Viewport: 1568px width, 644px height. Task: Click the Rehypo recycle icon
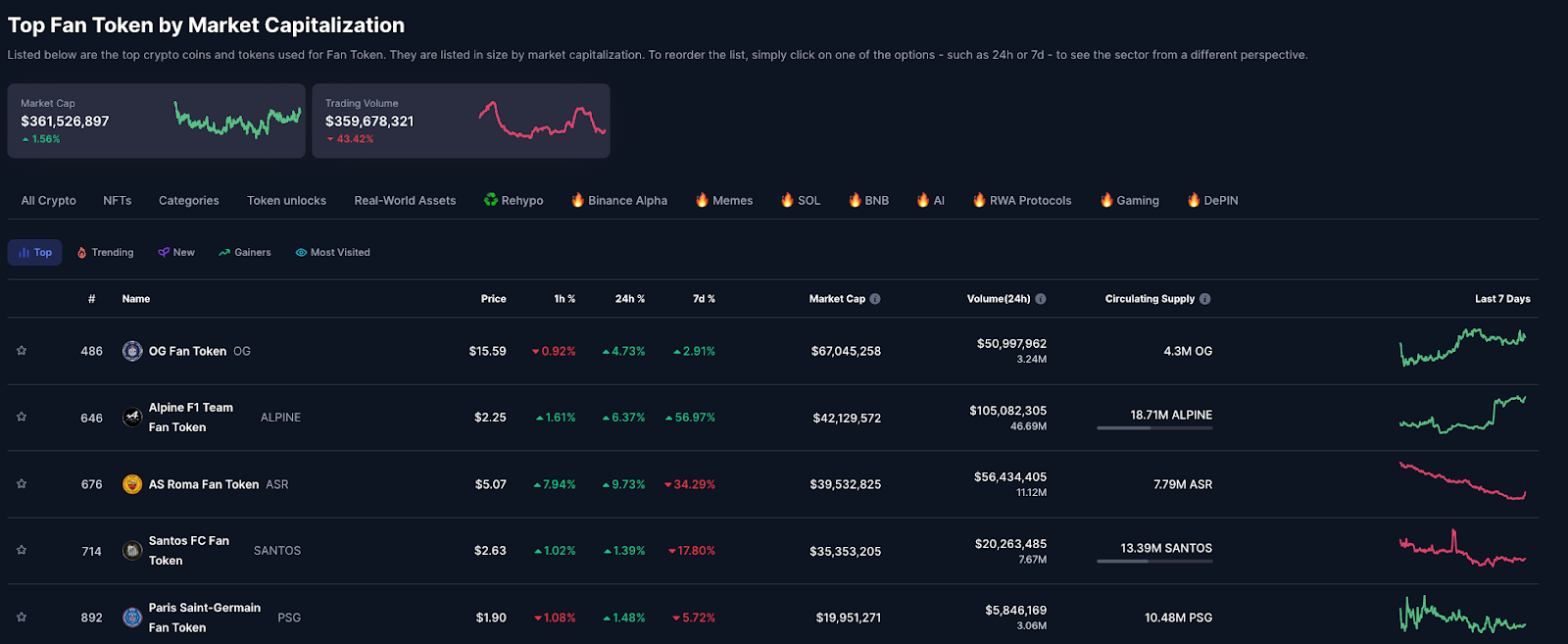(x=491, y=200)
